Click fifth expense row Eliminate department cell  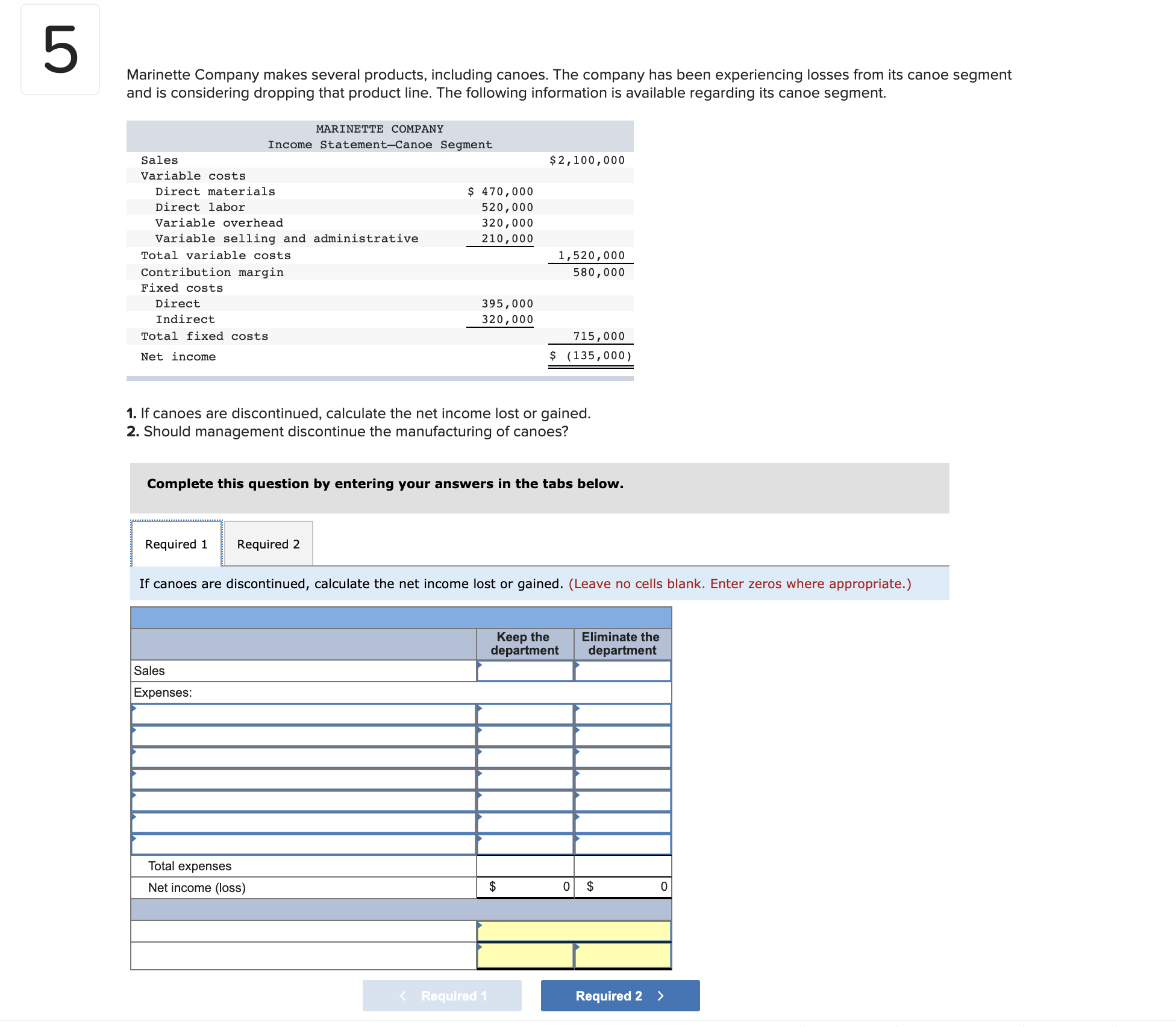[622, 801]
